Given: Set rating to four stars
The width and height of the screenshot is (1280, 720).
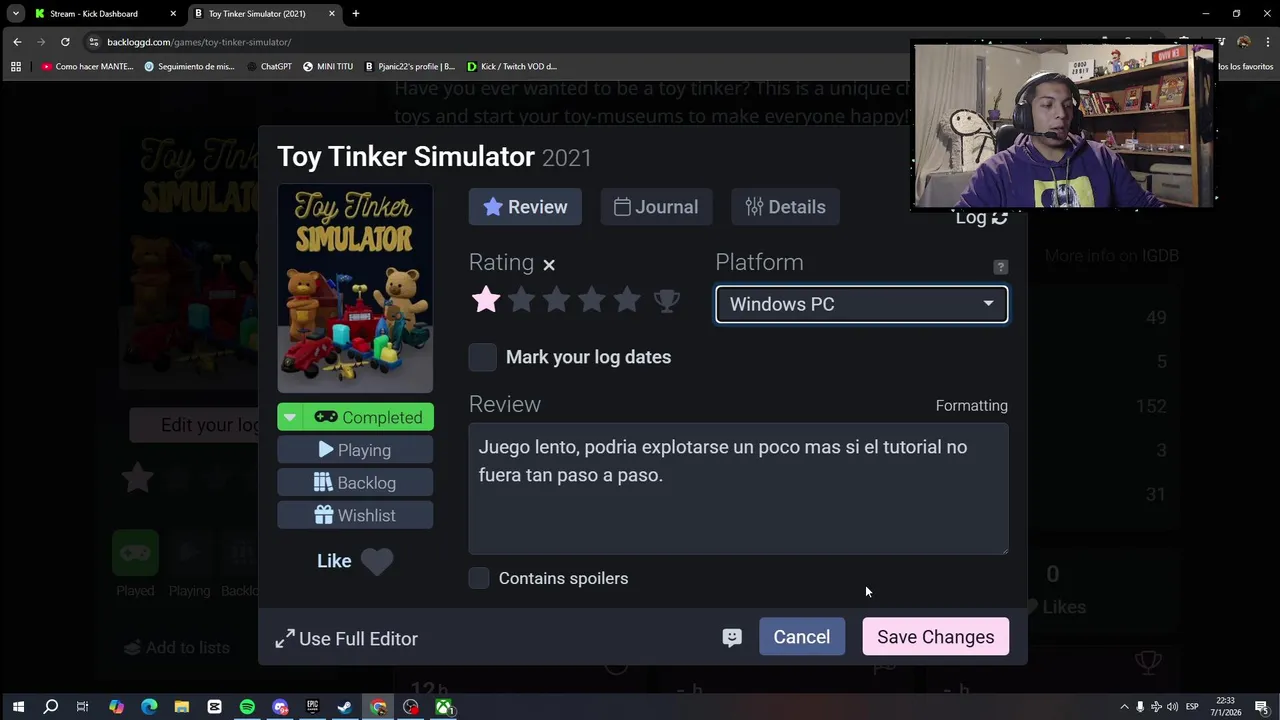Looking at the screenshot, I should pos(591,299).
